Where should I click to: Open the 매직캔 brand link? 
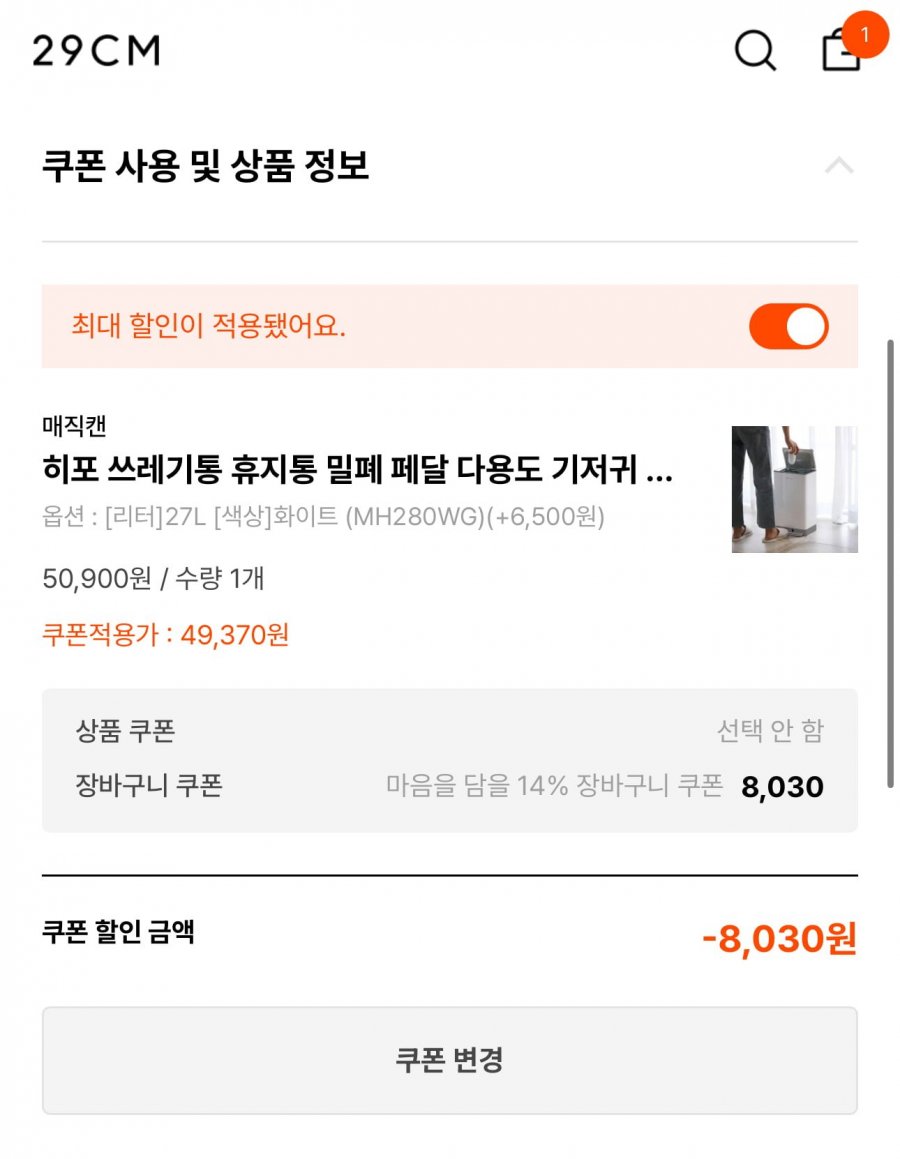click(74, 427)
